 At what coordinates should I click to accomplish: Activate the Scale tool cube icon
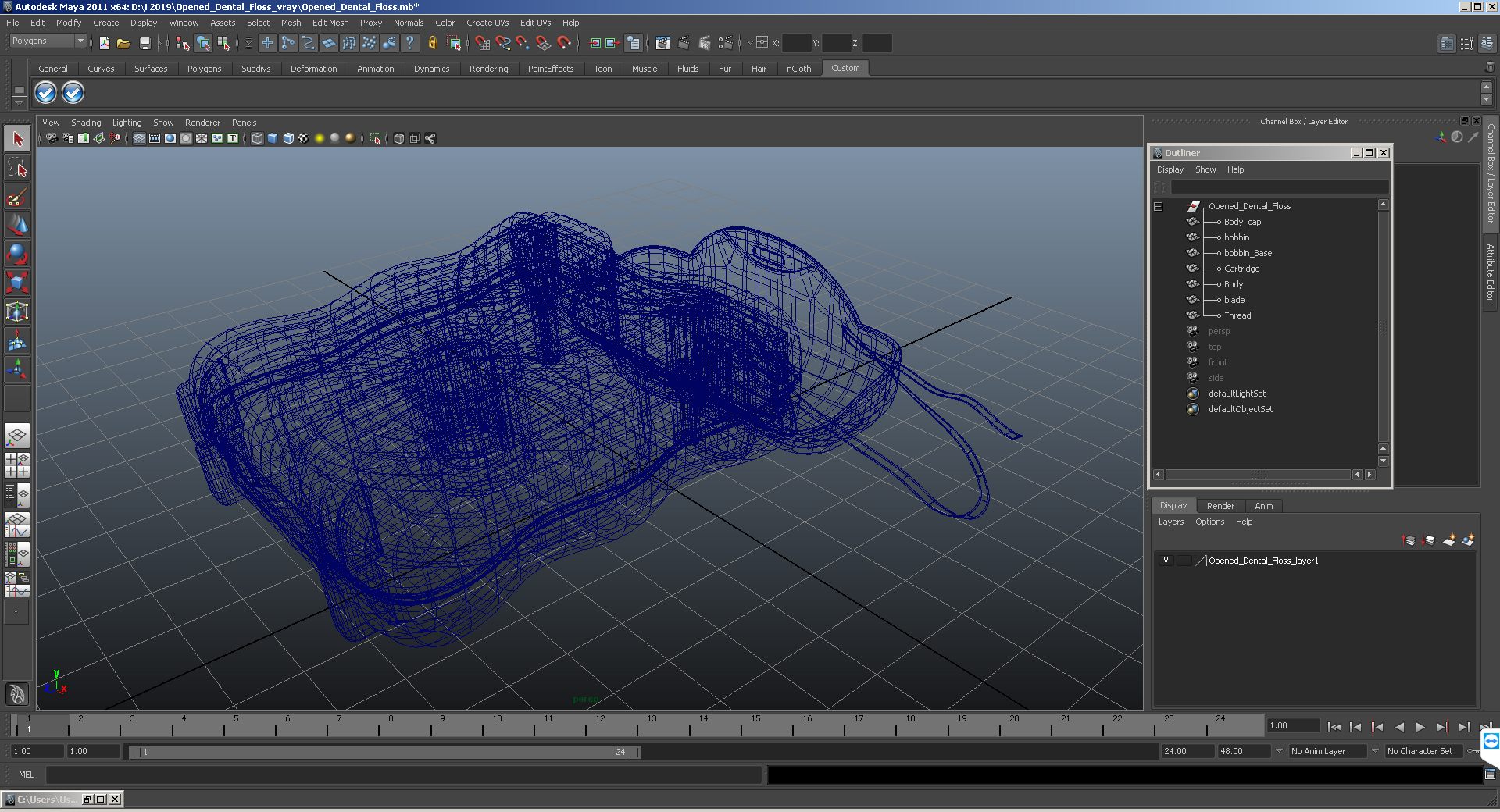(x=17, y=281)
